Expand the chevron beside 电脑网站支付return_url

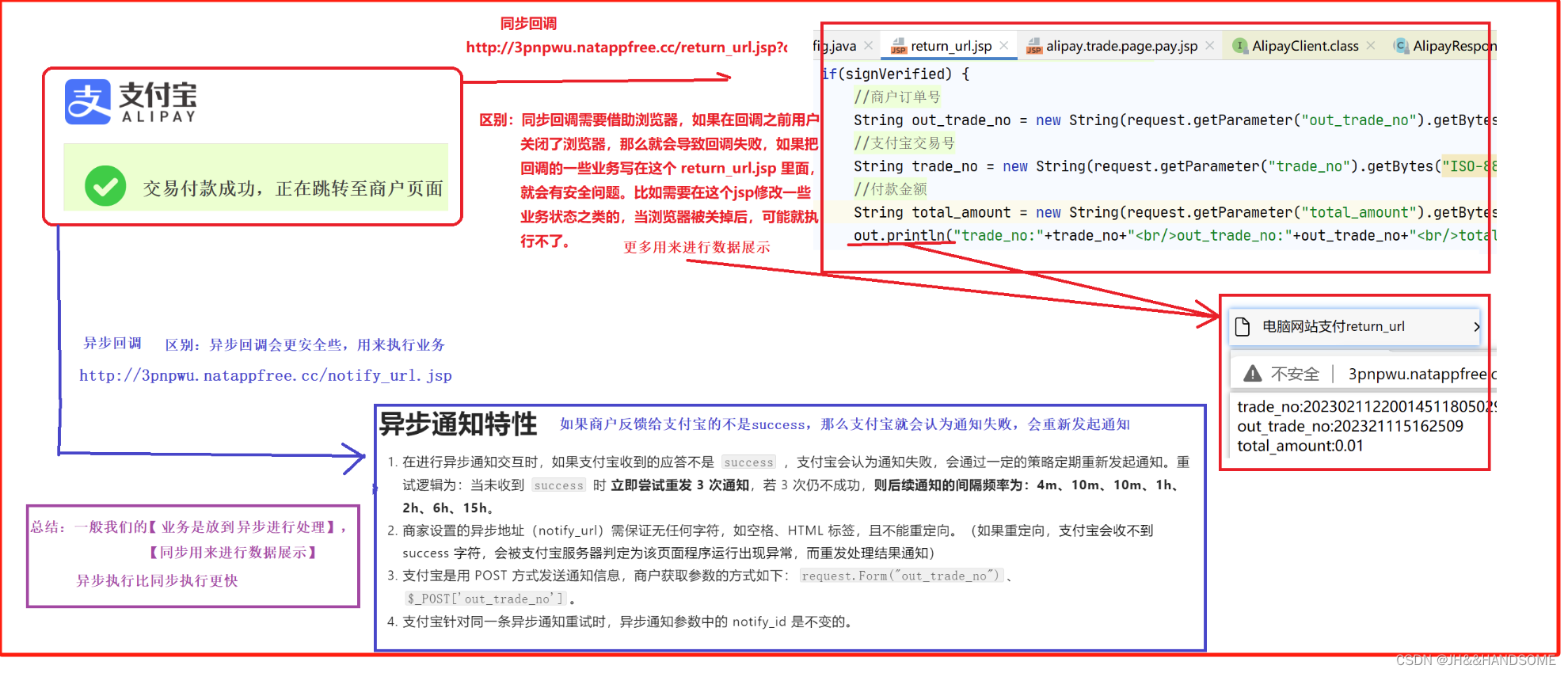click(1477, 326)
